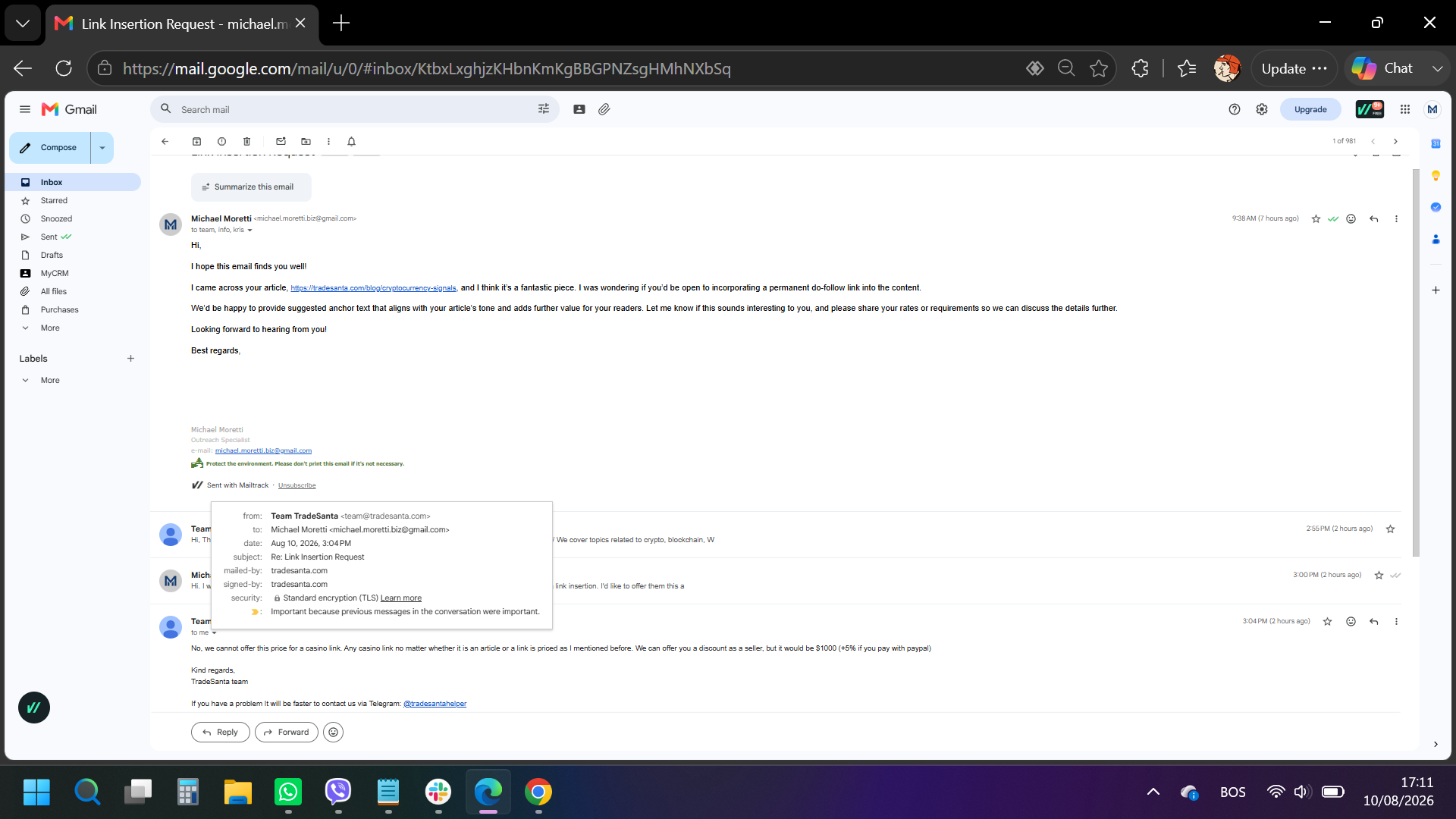Toggle the Gmail main menu hamburger
The width and height of the screenshot is (1456, 819).
(x=25, y=109)
